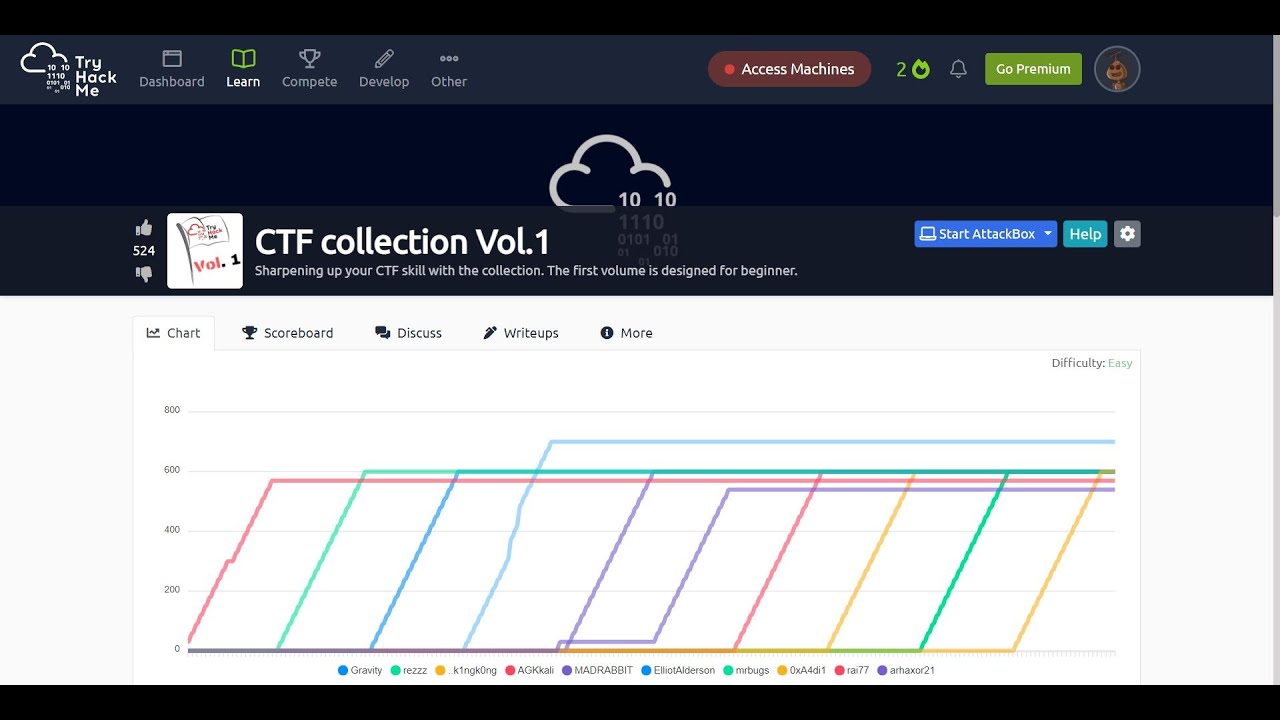Toggle ..k1ngk0ng series in chart legend
The image size is (1280, 720).
466,671
